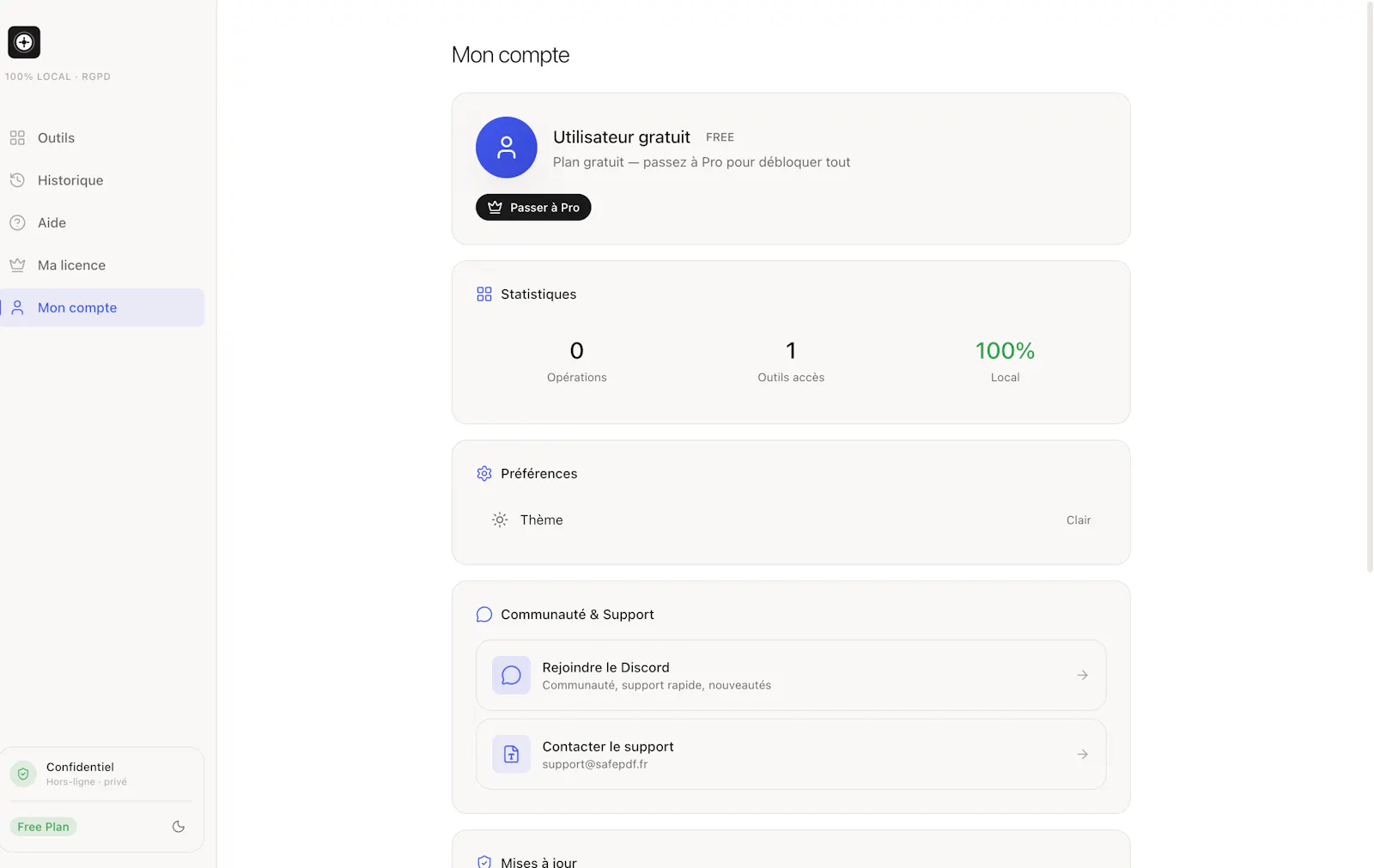
Task: Open Rejoindre le Discord link
Action: (x=791, y=676)
